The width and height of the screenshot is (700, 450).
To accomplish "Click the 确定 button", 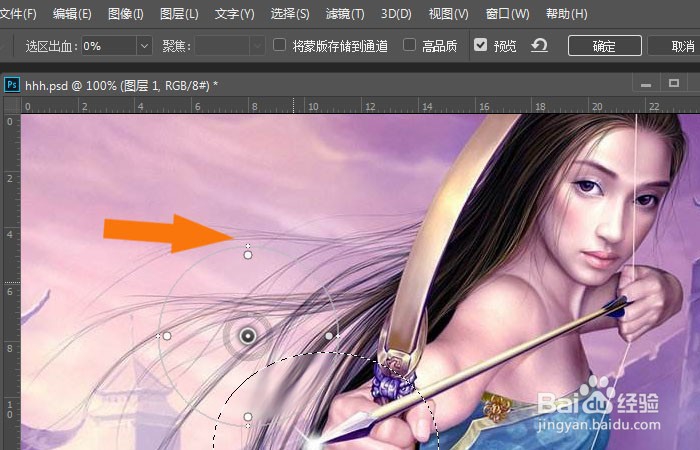I will point(604,46).
